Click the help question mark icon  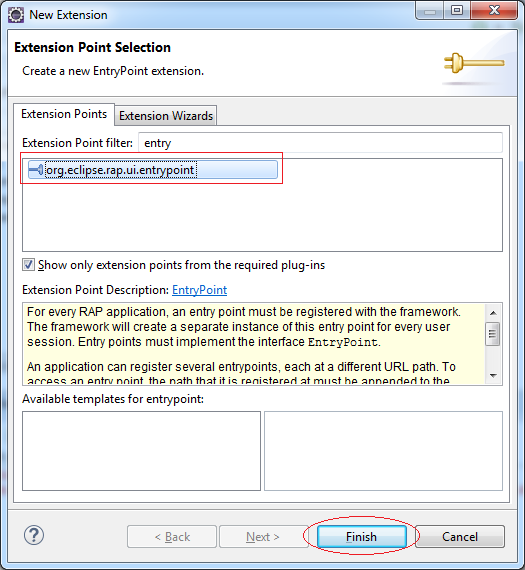(x=34, y=535)
